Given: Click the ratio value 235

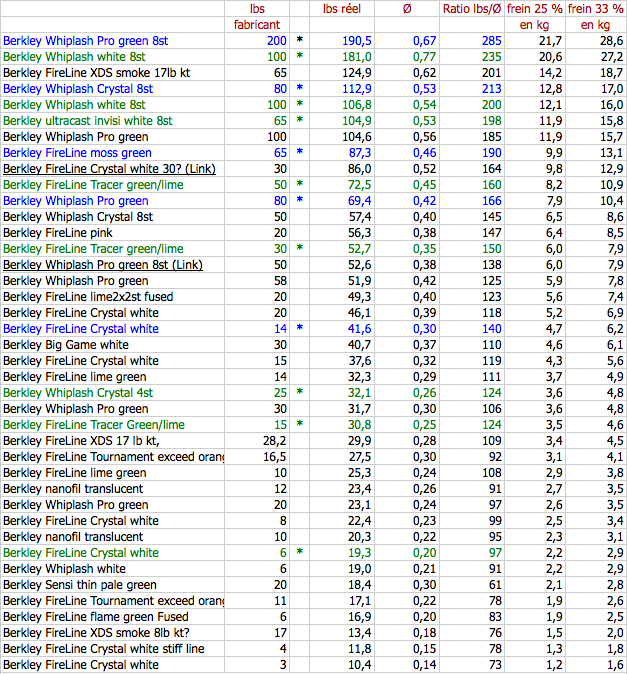Looking at the screenshot, I should pos(492,57).
